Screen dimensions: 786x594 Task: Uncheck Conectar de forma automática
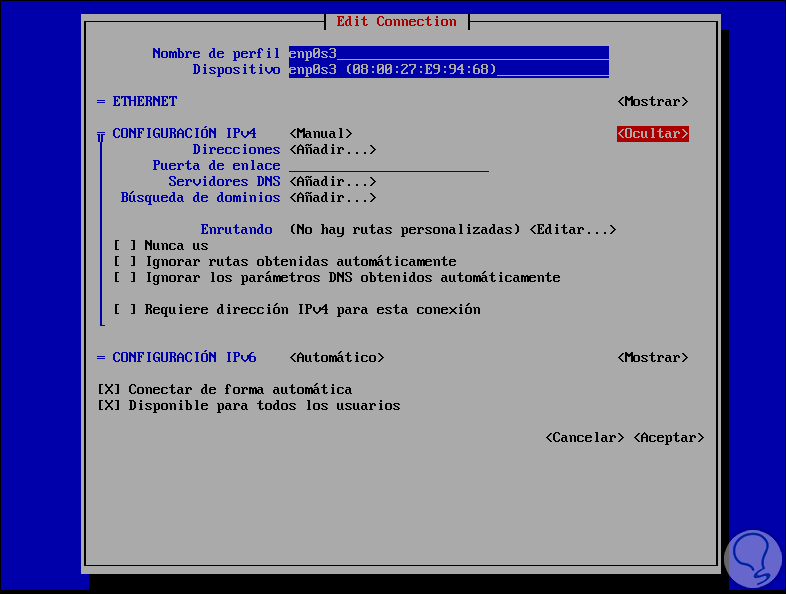(109, 389)
